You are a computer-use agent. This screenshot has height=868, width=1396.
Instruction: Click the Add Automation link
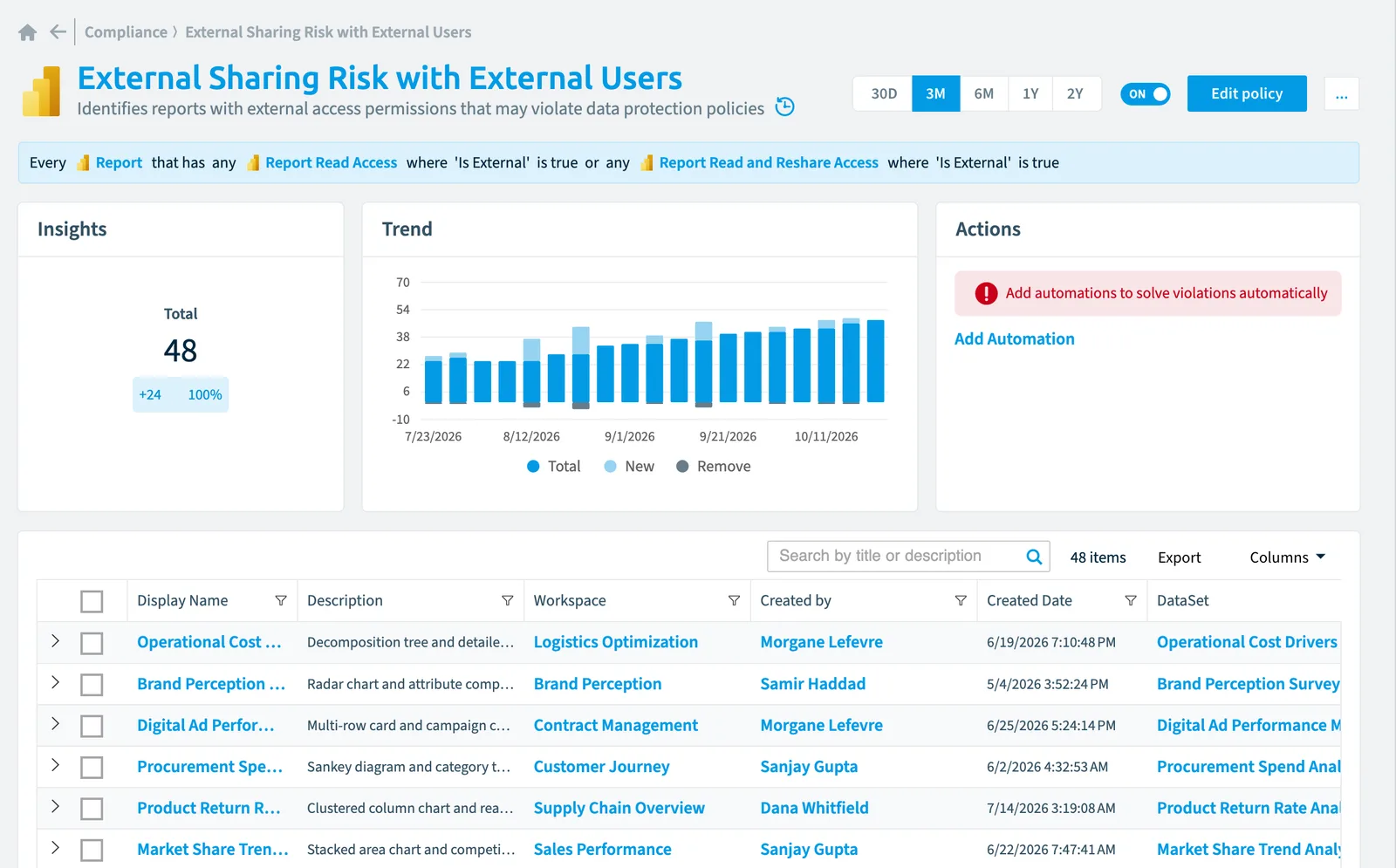click(x=1014, y=339)
